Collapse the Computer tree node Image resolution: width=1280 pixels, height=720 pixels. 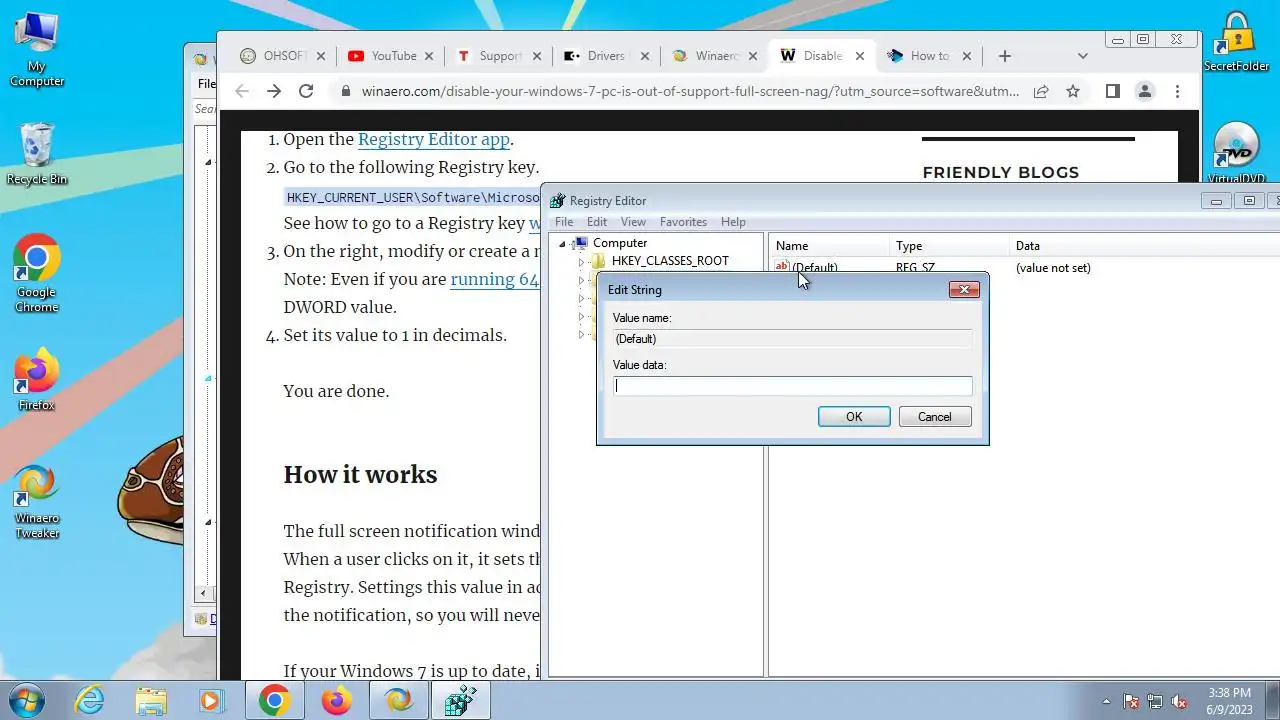click(563, 244)
